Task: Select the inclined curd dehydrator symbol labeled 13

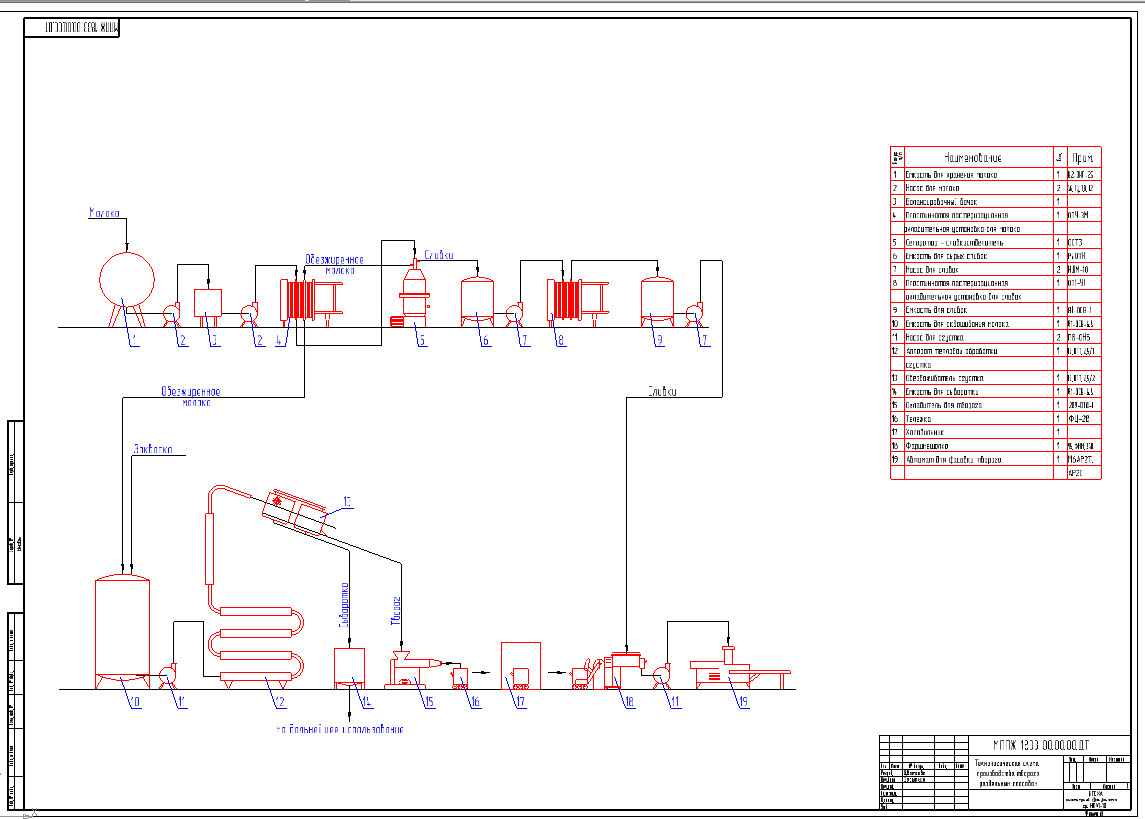Action: tap(295, 512)
